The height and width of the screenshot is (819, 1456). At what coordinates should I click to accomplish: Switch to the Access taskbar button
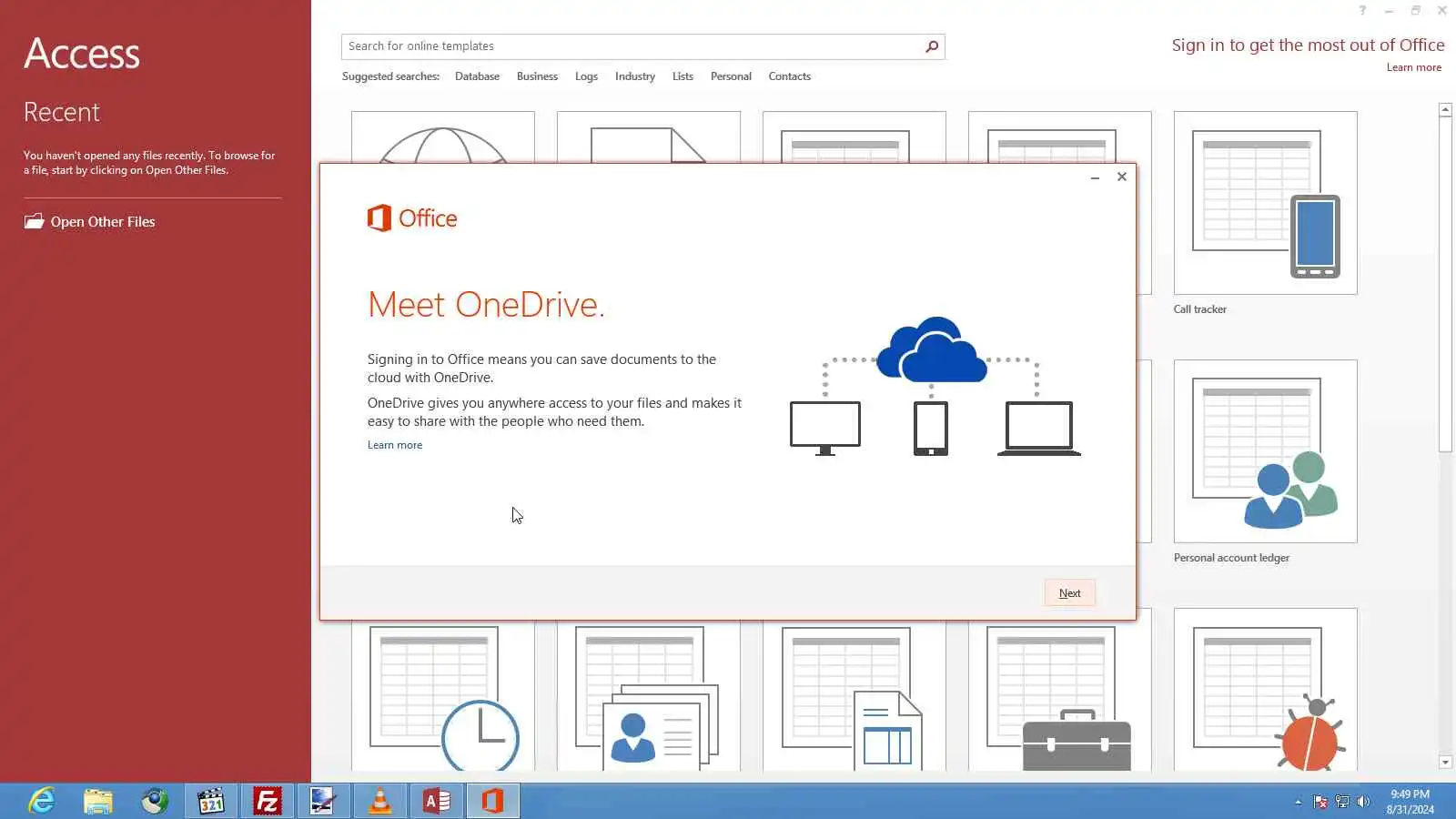coord(437,801)
